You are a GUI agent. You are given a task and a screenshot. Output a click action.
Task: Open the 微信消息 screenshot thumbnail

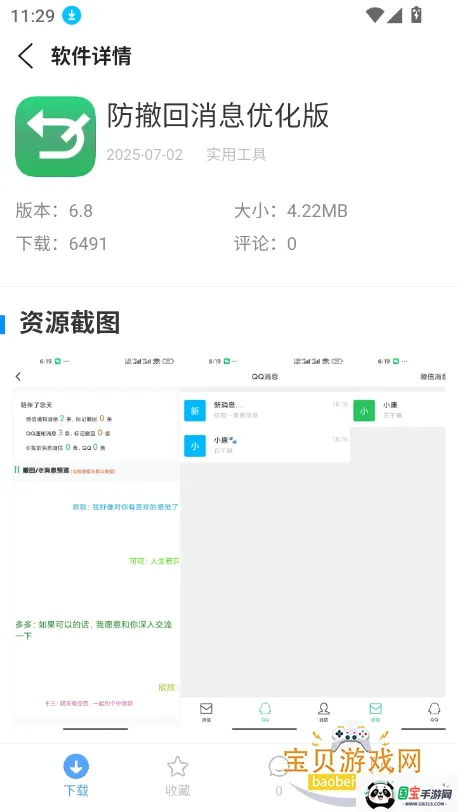pyautogui.click(x=398, y=544)
